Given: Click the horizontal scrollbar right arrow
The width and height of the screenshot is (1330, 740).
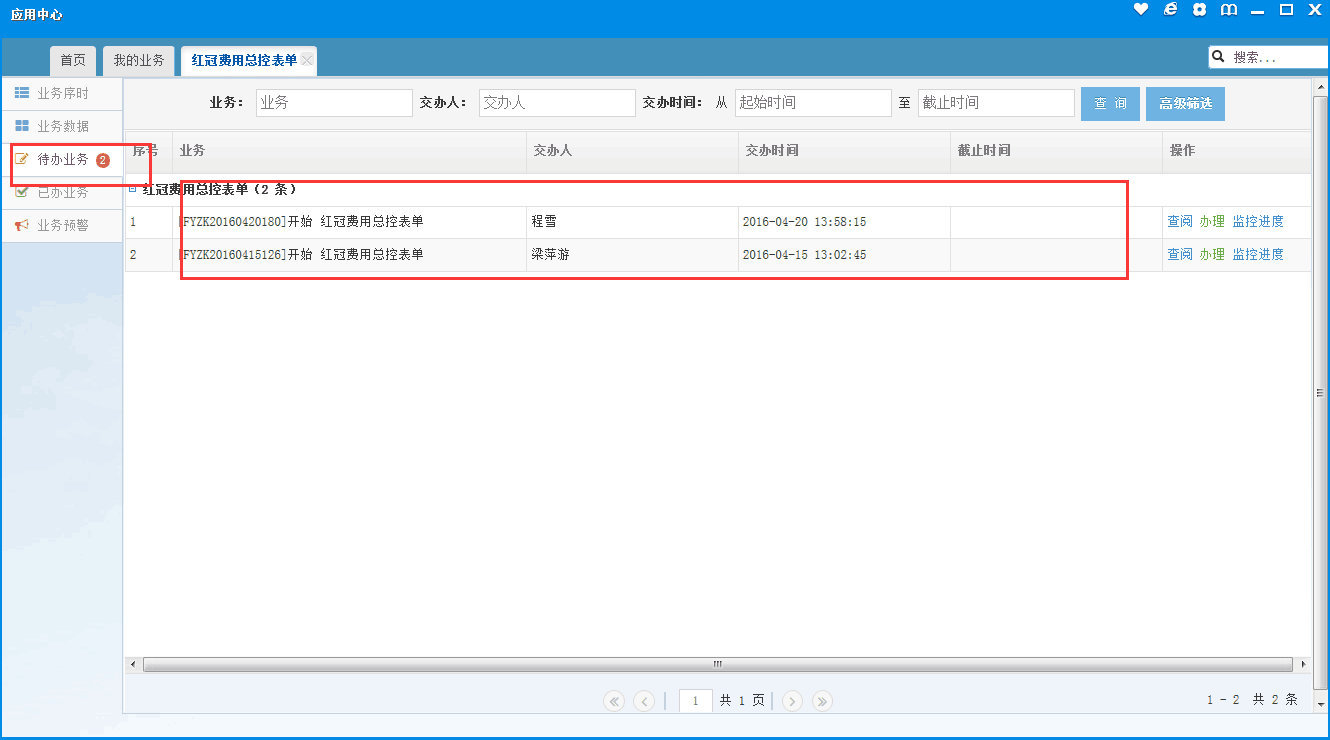Looking at the screenshot, I should (x=1302, y=664).
